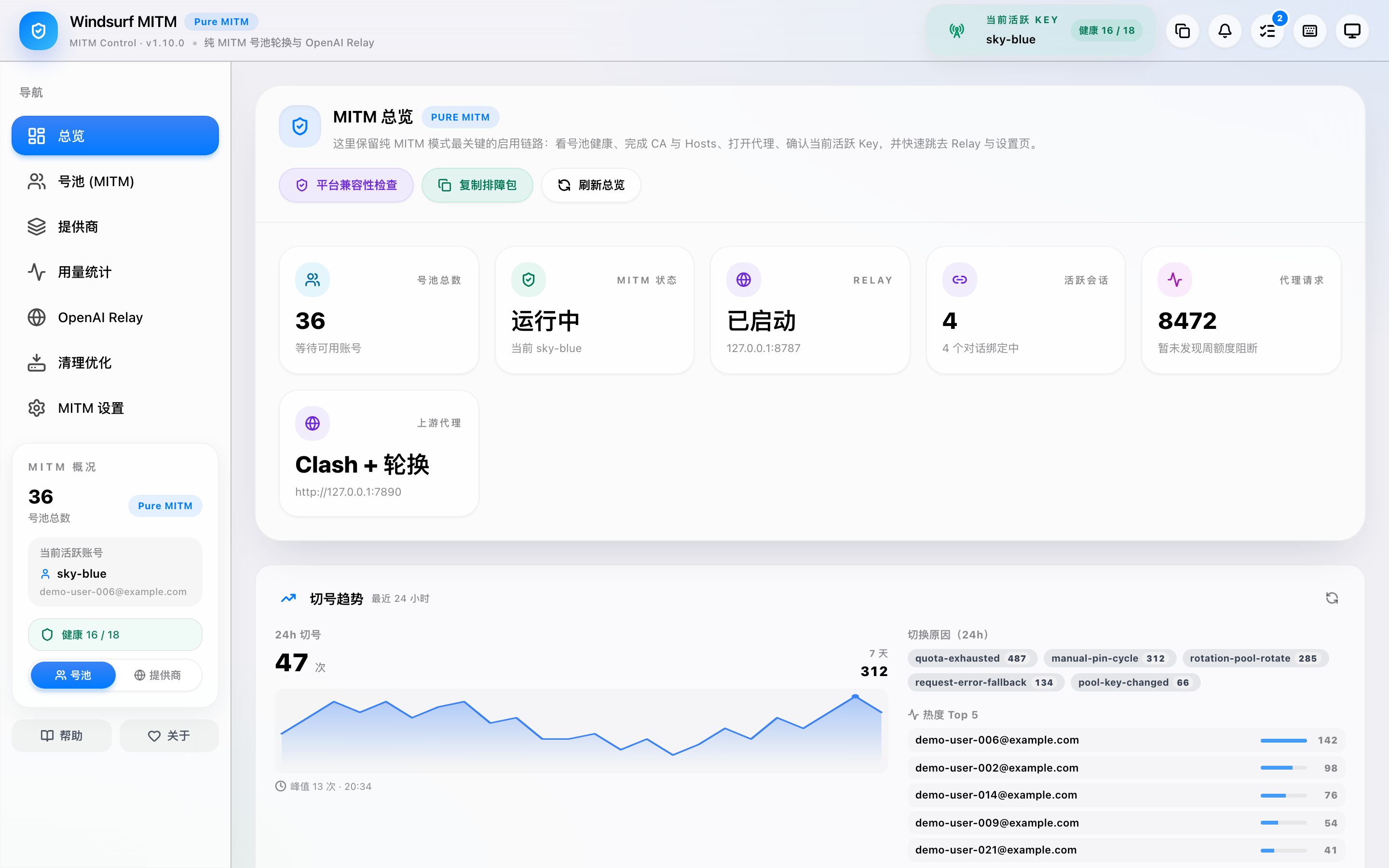Click the 号池总数 users icon
1389x868 pixels.
point(312,280)
